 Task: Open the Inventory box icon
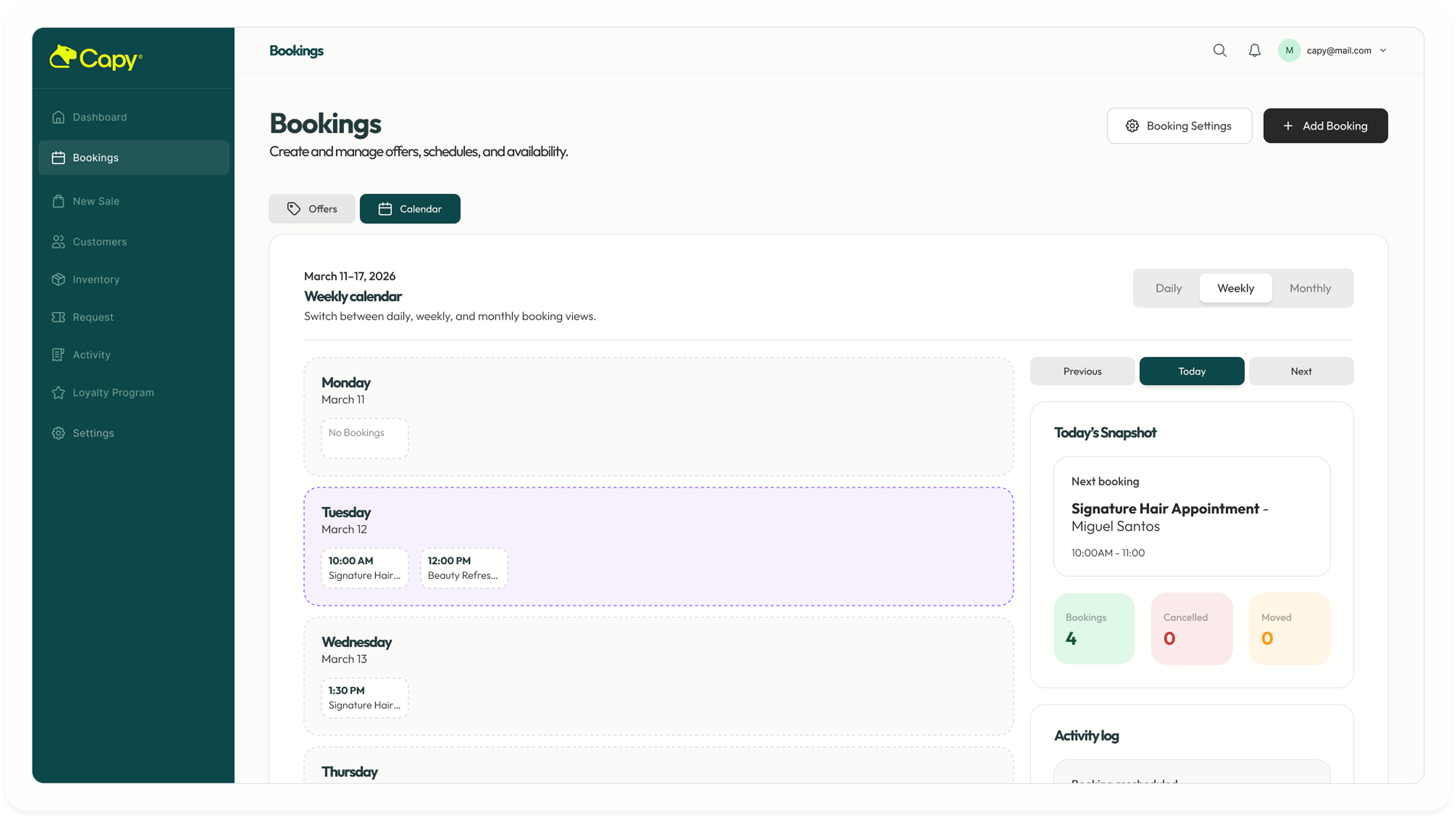(58, 279)
